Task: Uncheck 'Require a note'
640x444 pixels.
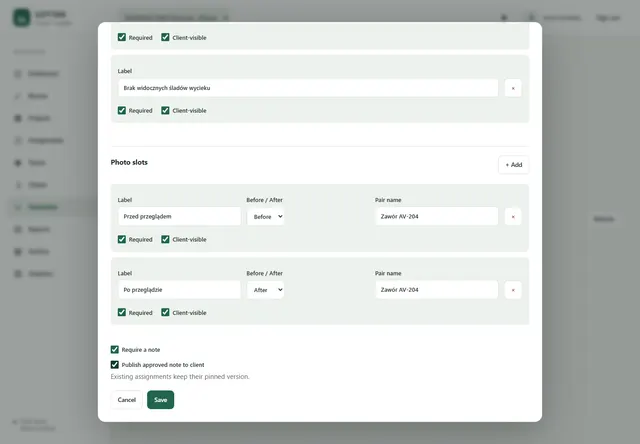Action: click(x=115, y=349)
